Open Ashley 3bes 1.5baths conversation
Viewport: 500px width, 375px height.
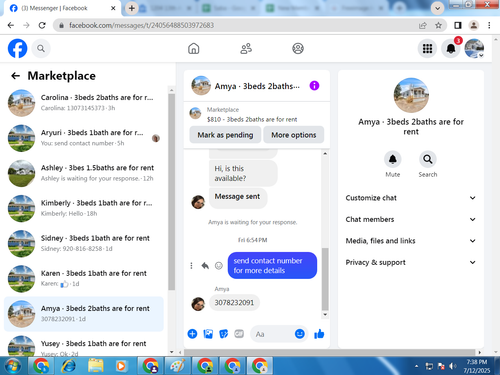(84, 173)
